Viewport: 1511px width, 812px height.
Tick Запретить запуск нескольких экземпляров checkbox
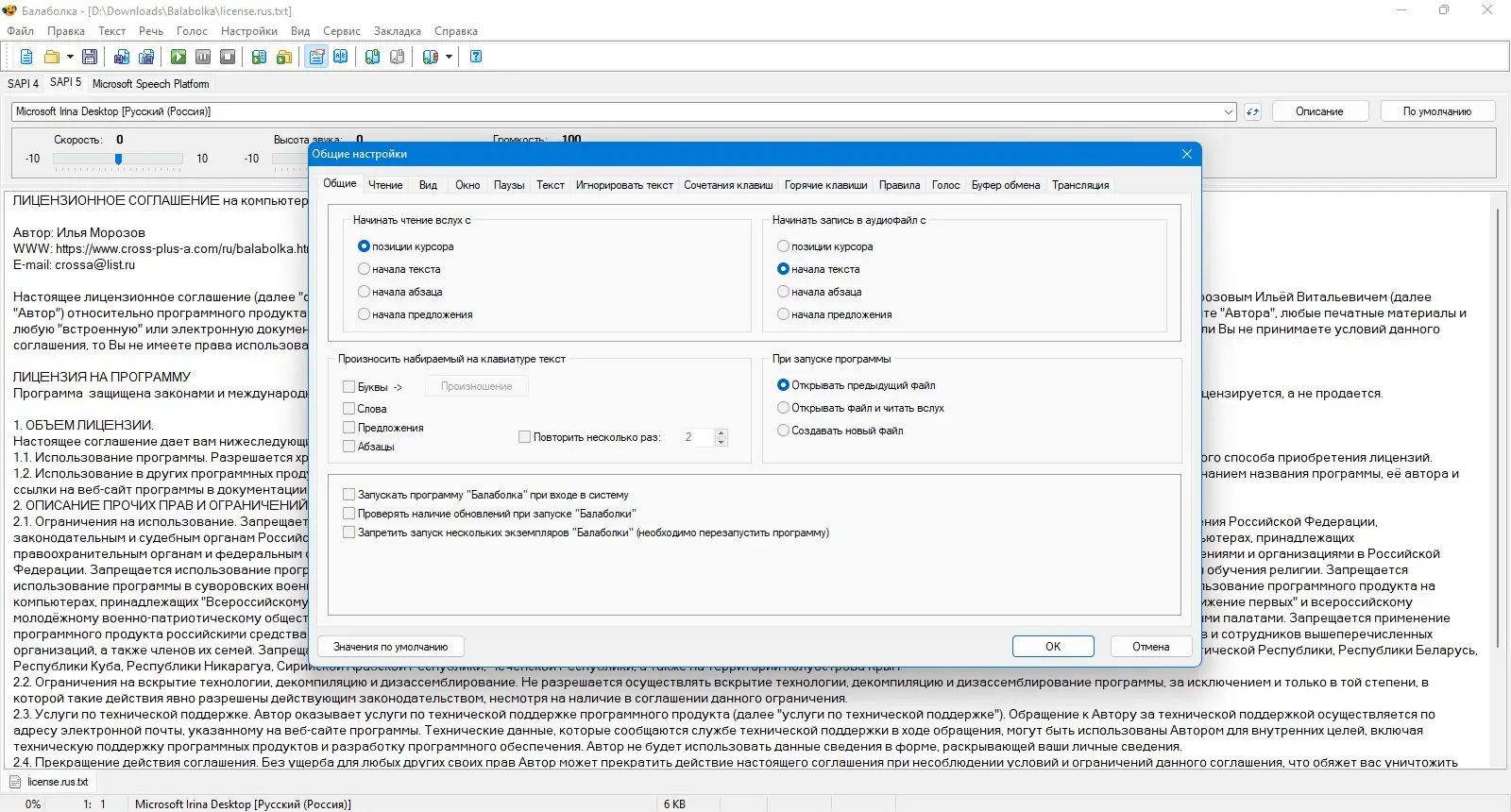point(349,533)
